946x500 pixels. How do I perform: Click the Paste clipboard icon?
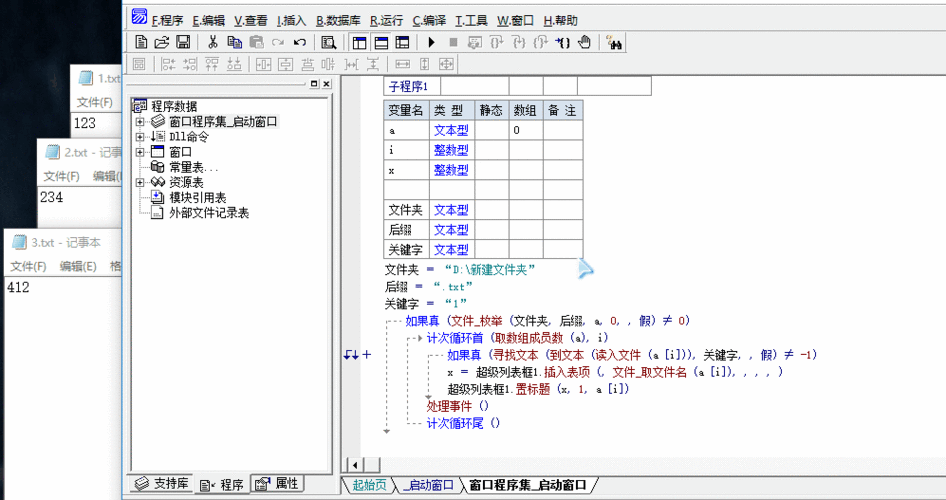pyautogui.click(x=256, y=42)
